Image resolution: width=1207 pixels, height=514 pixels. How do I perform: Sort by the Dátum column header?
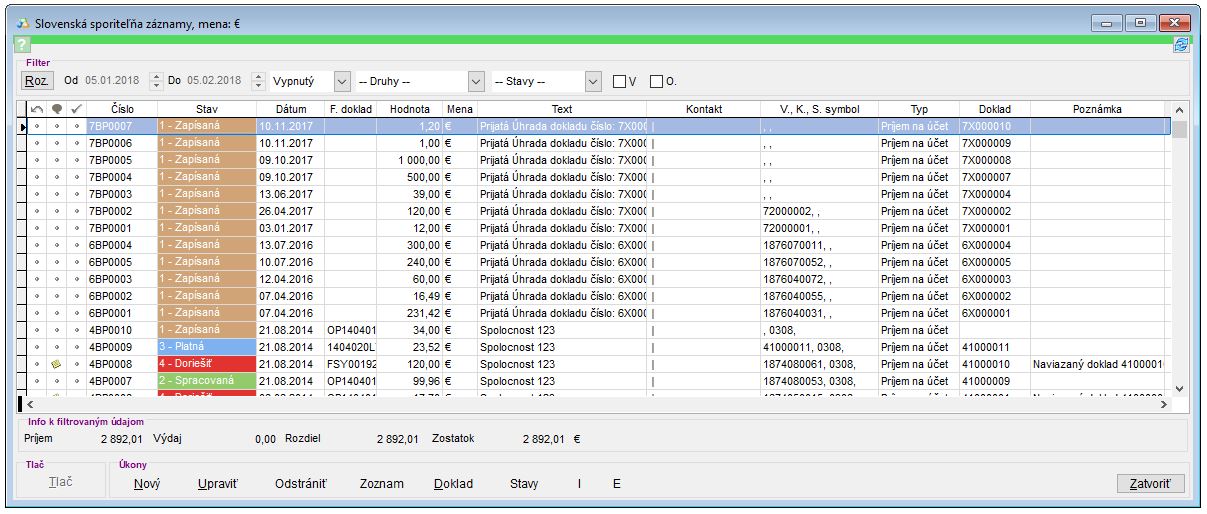tap(283, 109)
